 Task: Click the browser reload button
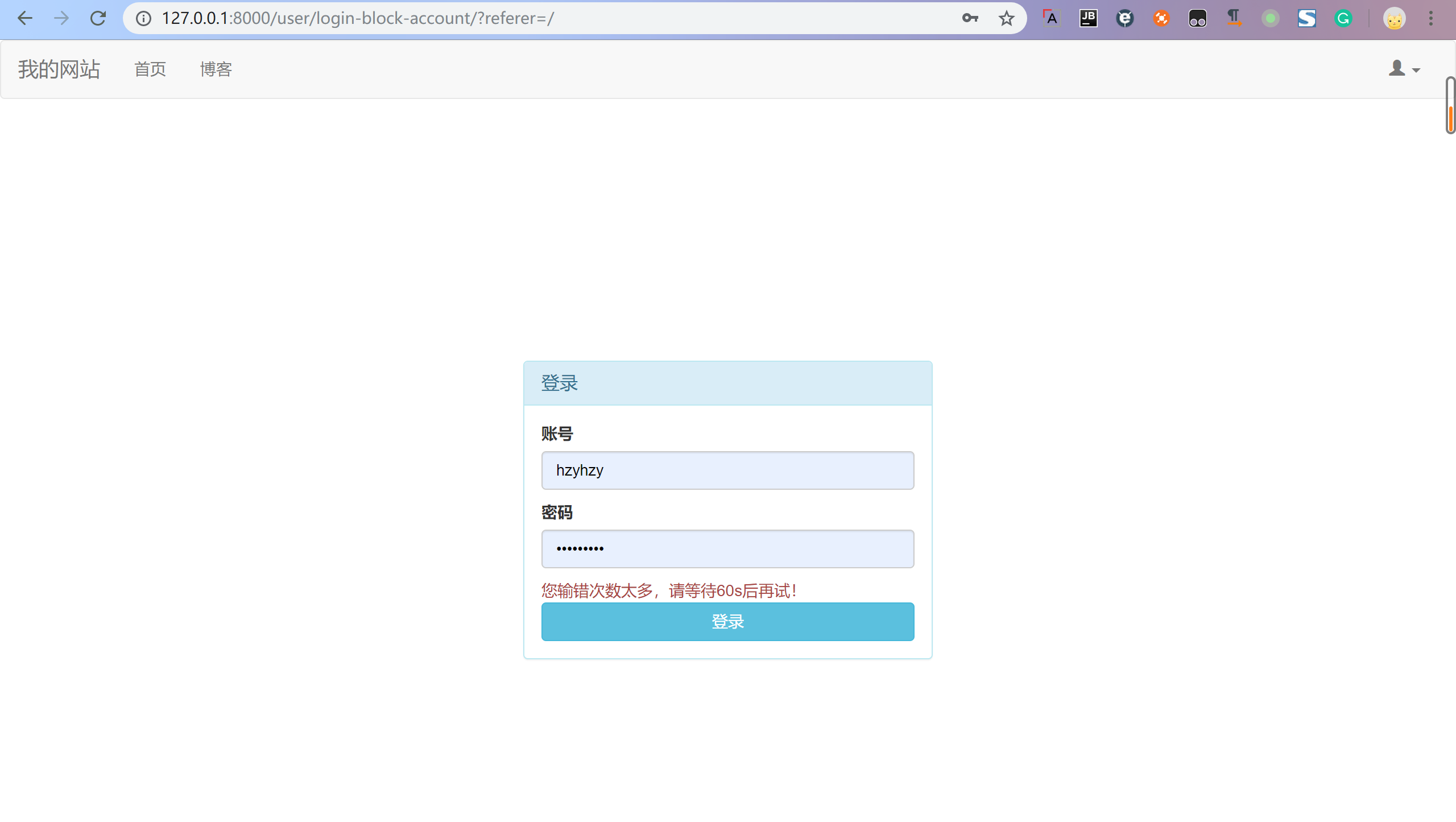98,18
